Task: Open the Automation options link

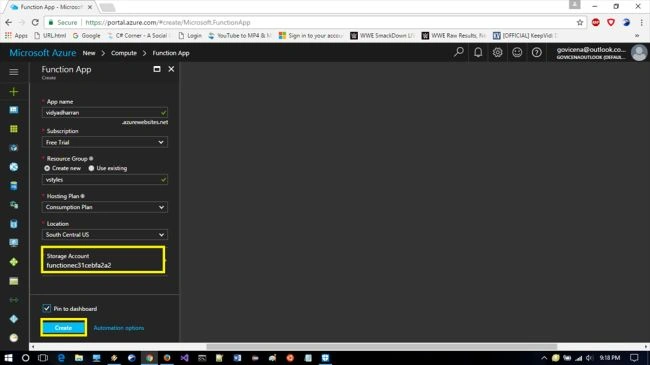Action: [119, 328]
